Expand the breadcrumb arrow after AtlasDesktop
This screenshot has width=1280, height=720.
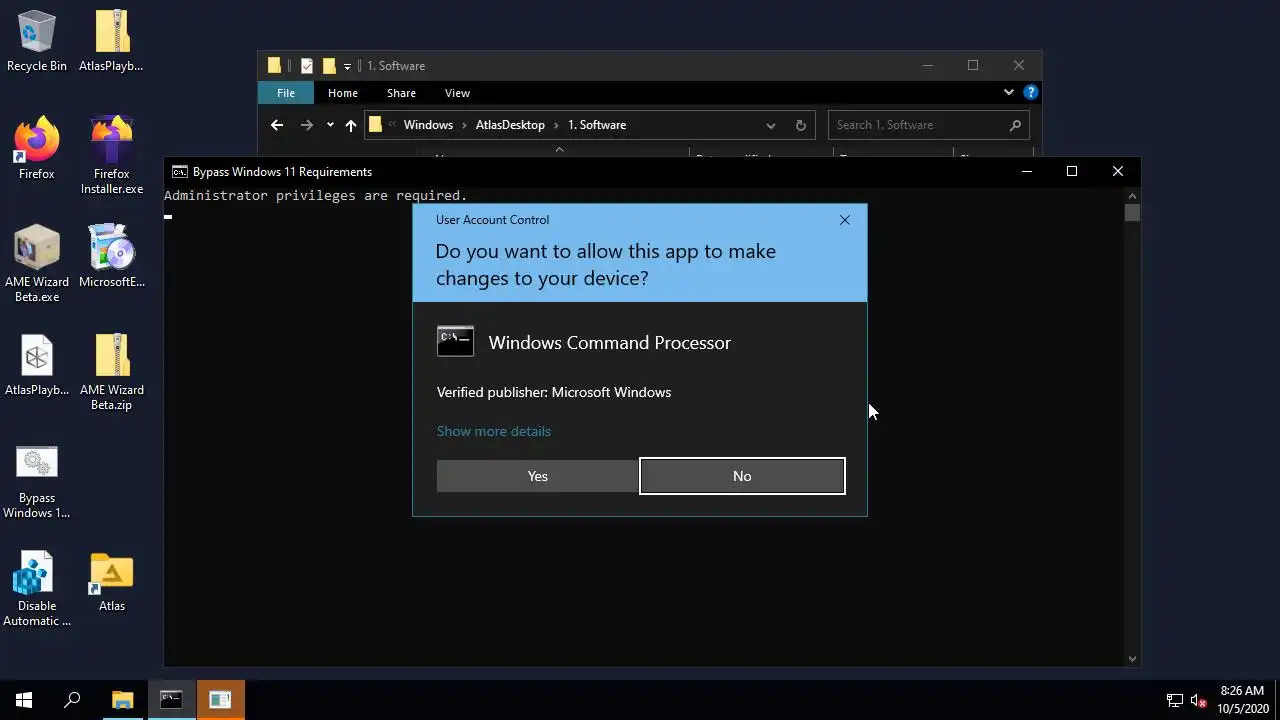click(556, 125)
